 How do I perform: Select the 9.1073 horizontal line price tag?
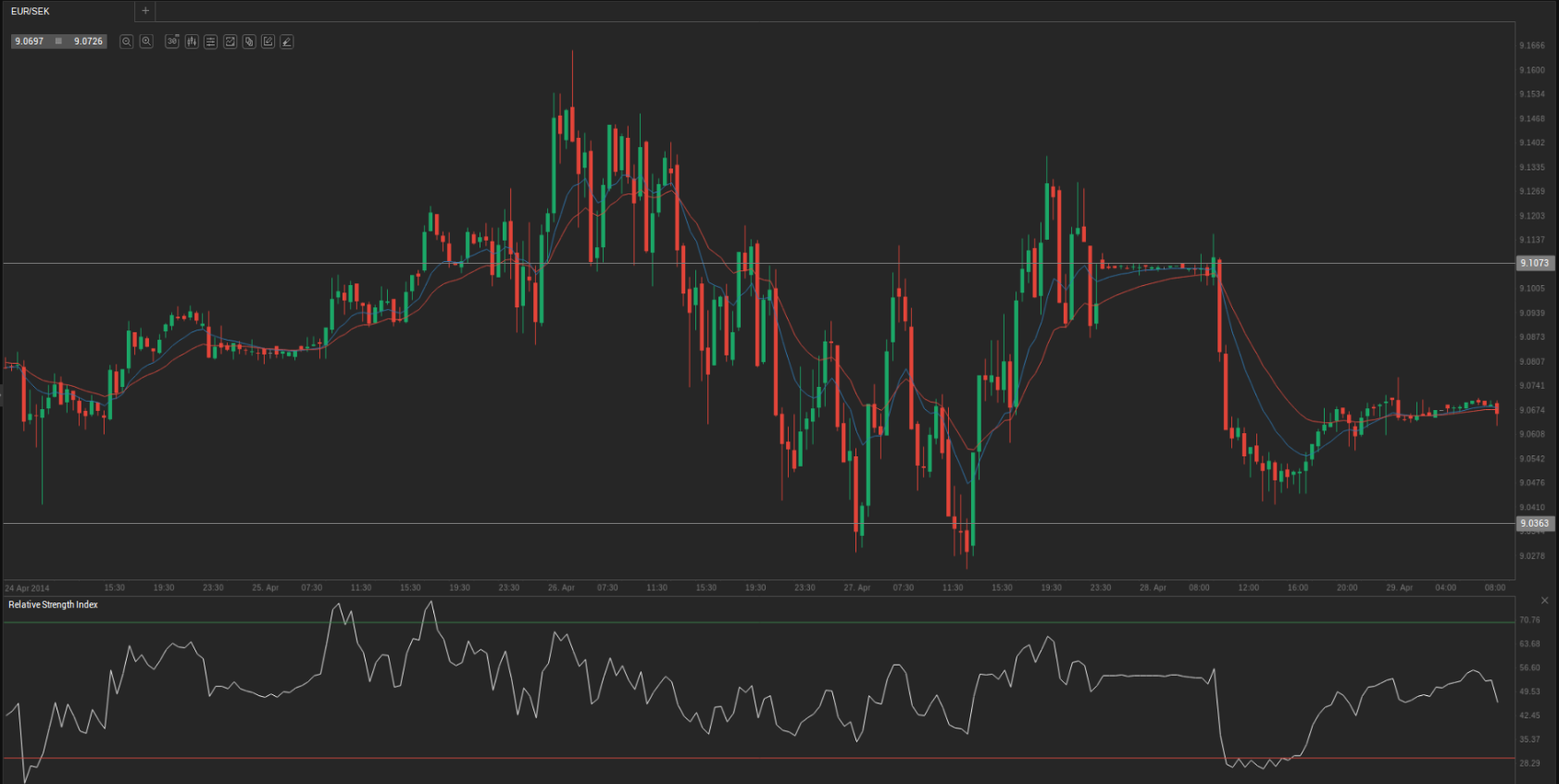point(1534,264)
